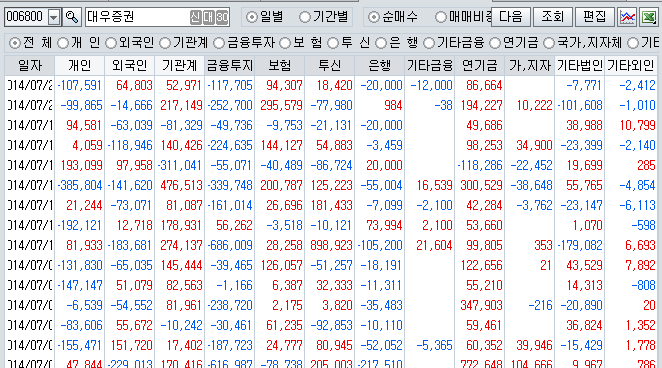This screenshot has height=368, width=662.
Task: Click the 30 badge icon beside 대우증권
Action: coord(222,17)
